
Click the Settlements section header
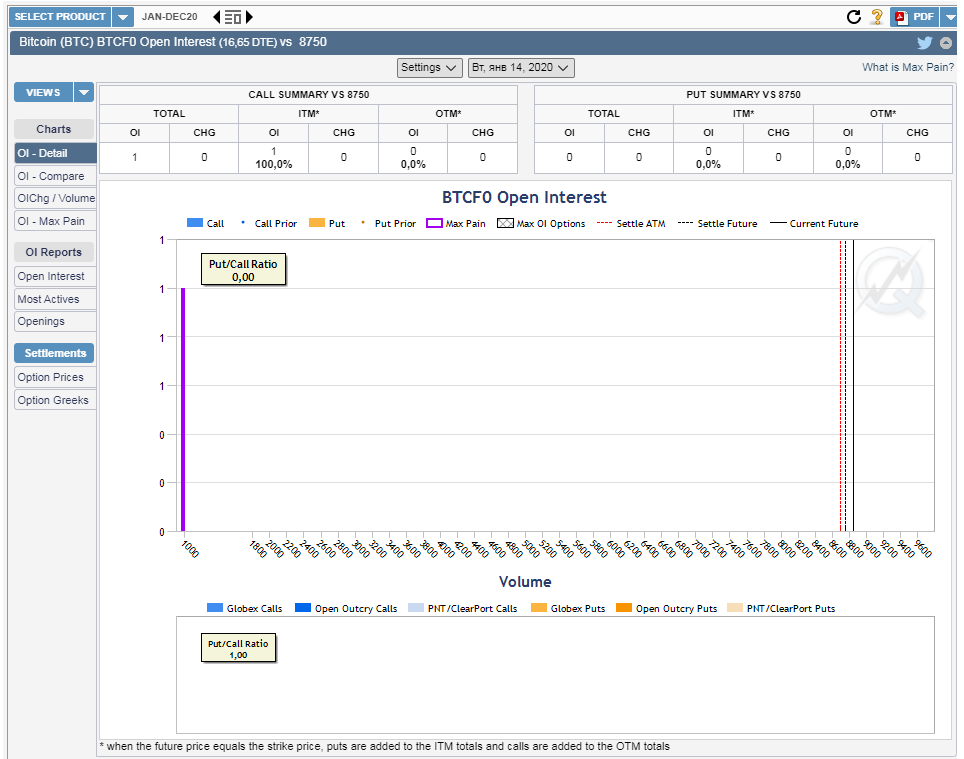(x=54, y=353)
